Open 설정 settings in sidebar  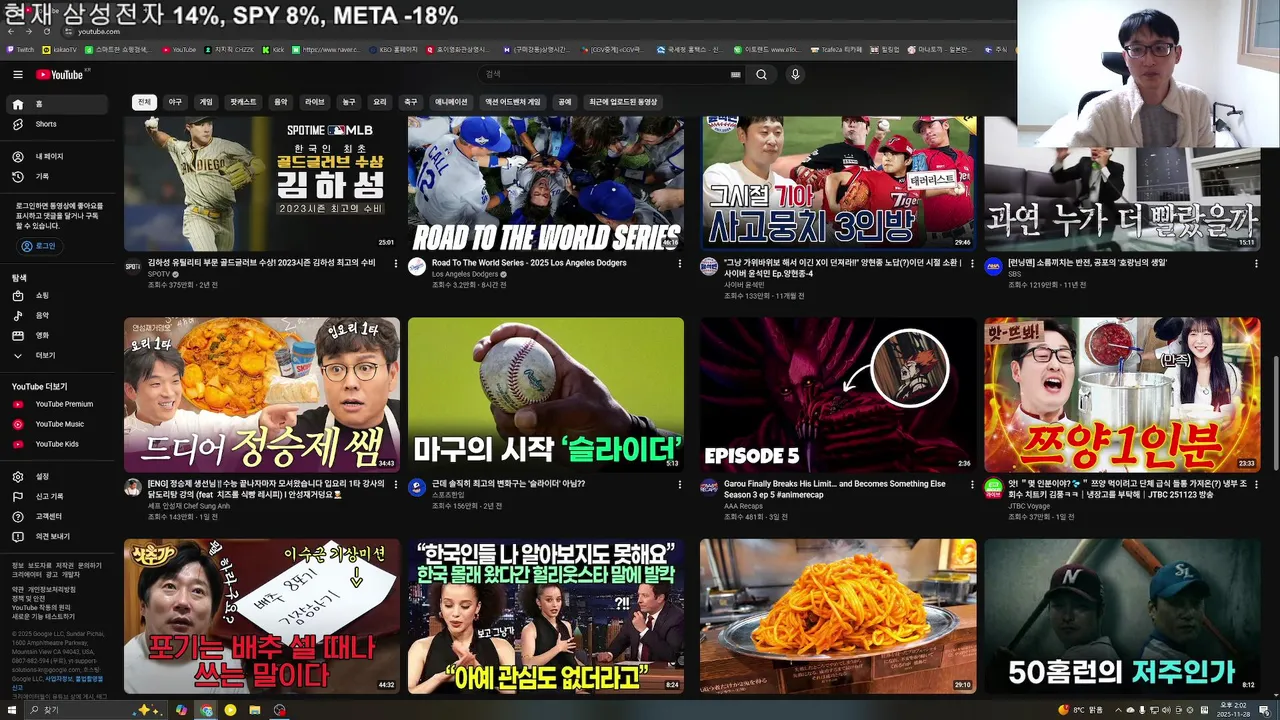point(59,477)
